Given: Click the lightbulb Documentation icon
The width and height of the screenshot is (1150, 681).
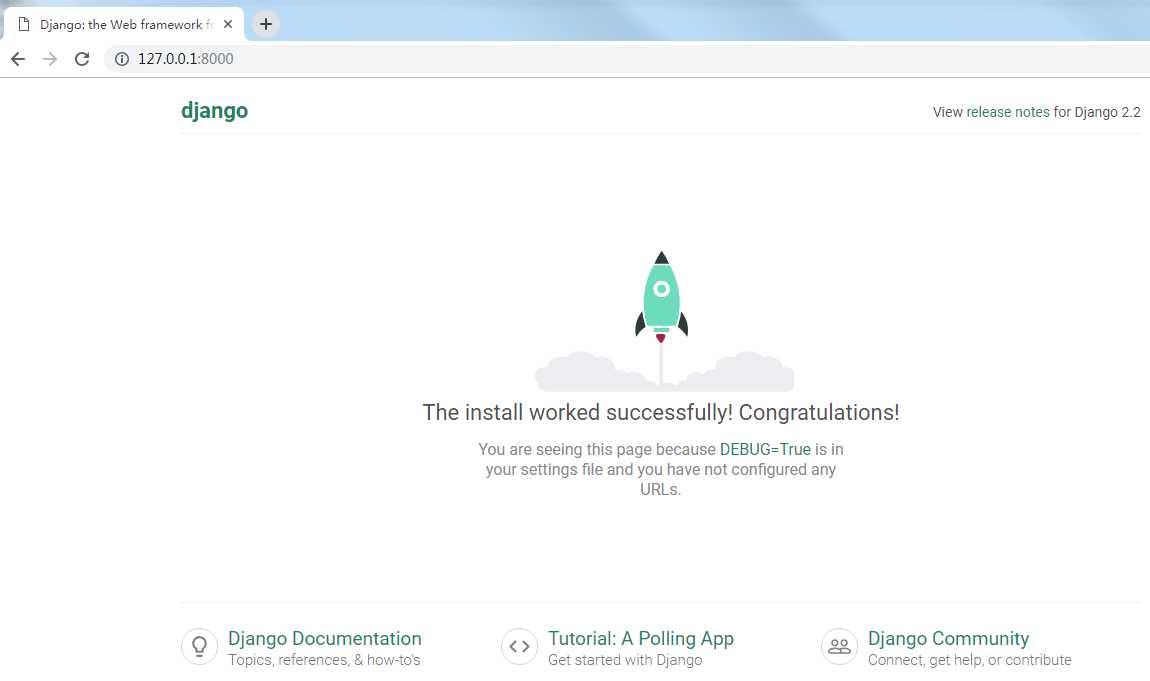Looking at the screenshot, I should (199, 647).
